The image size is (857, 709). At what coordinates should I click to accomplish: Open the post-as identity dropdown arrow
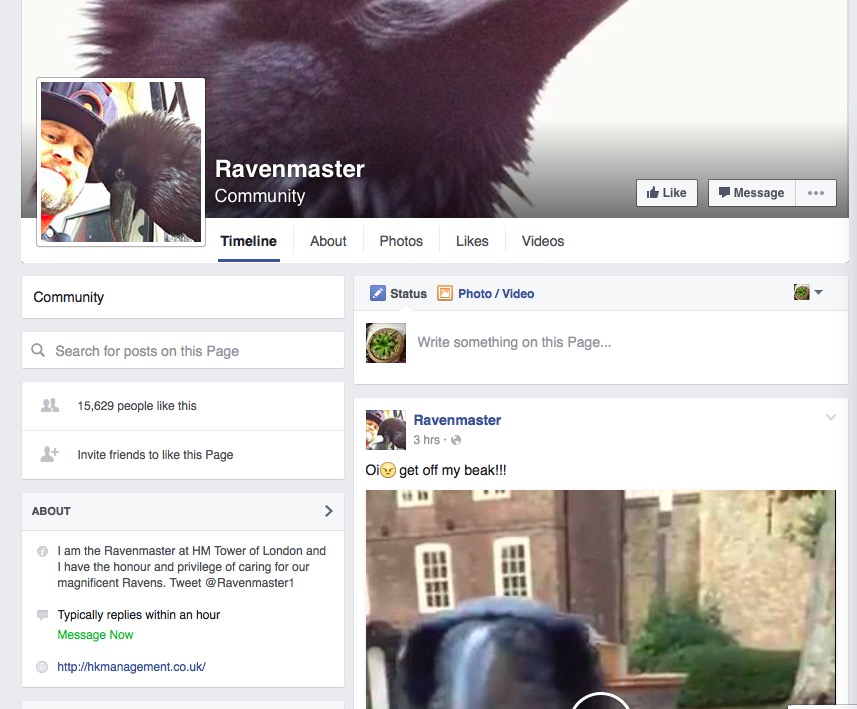click(x=818, y=292)
